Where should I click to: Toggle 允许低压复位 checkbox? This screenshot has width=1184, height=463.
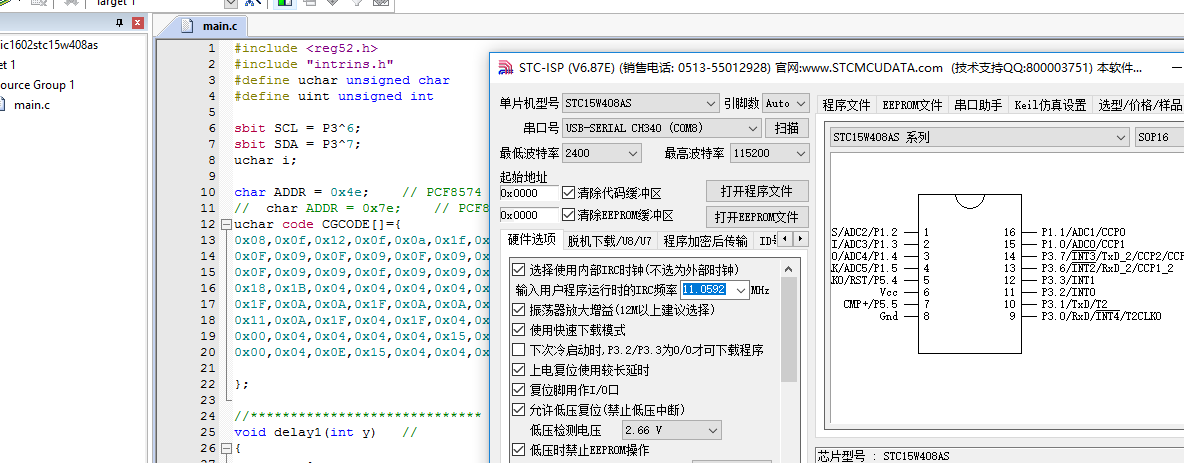(518, 410)
